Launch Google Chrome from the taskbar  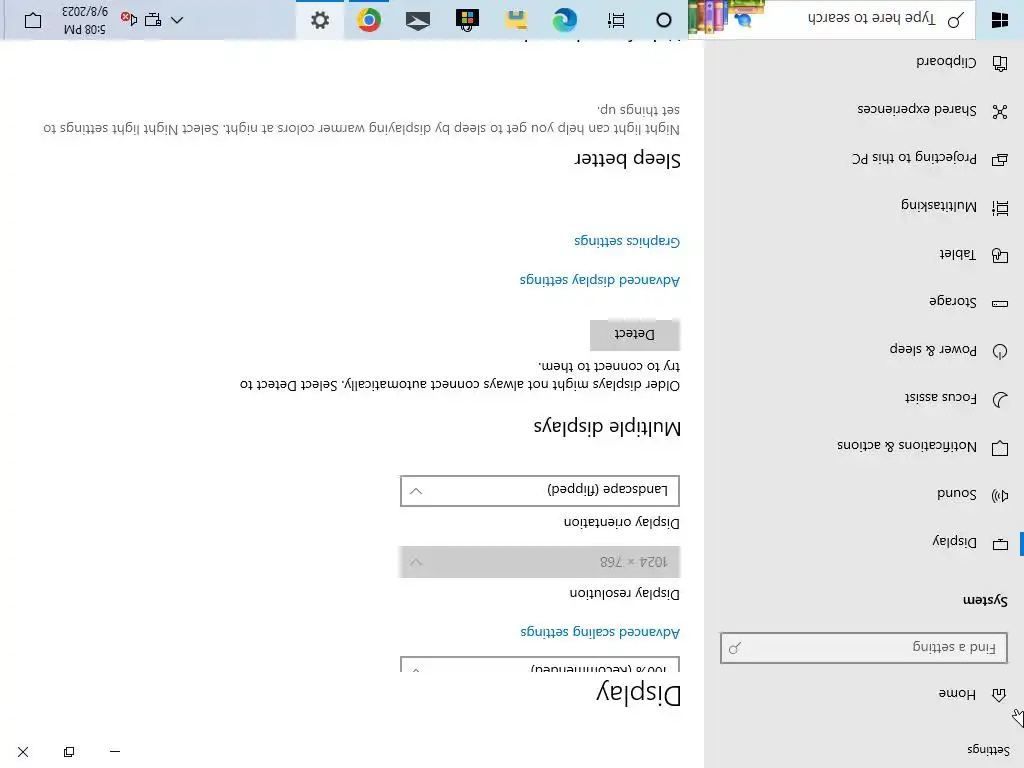pos(369,20)
